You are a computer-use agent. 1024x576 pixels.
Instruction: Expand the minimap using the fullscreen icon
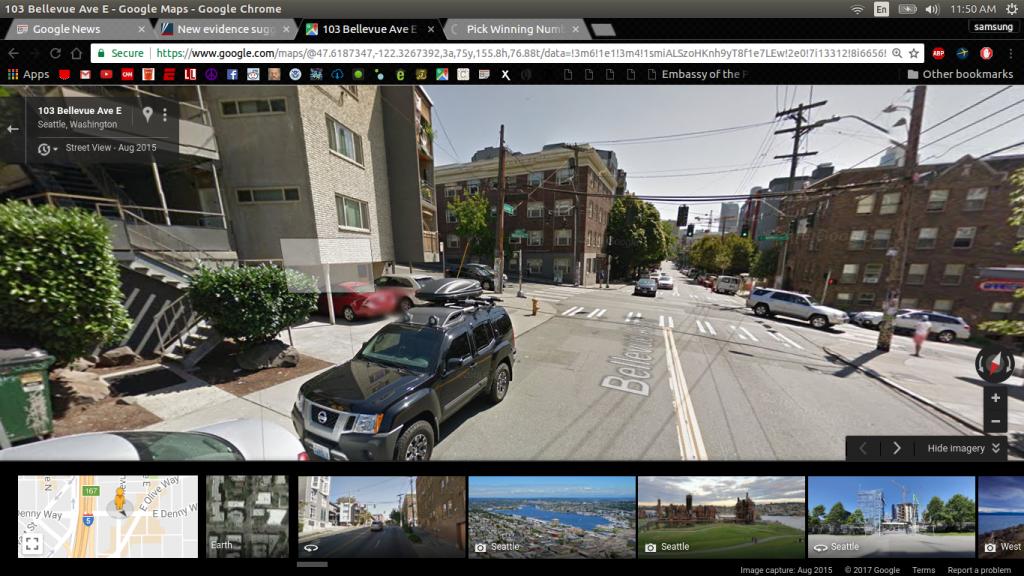32,544
